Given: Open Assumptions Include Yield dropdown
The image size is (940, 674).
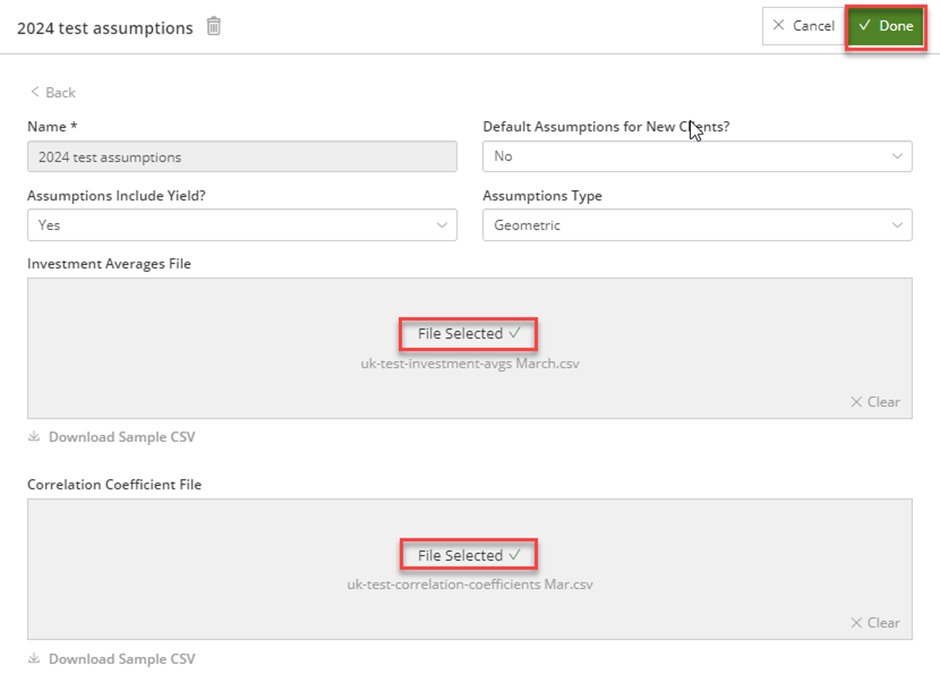Looking at the screenshot, I should coord(242,225).
